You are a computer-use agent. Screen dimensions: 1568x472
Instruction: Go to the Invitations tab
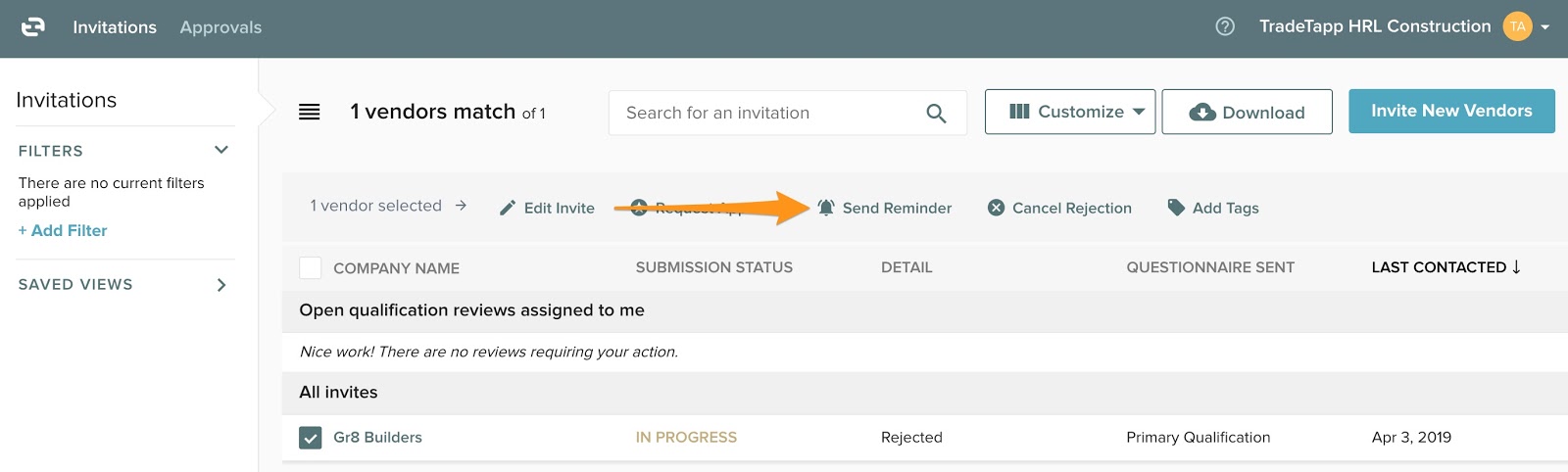pyautogui.click(x=115, y=27)
